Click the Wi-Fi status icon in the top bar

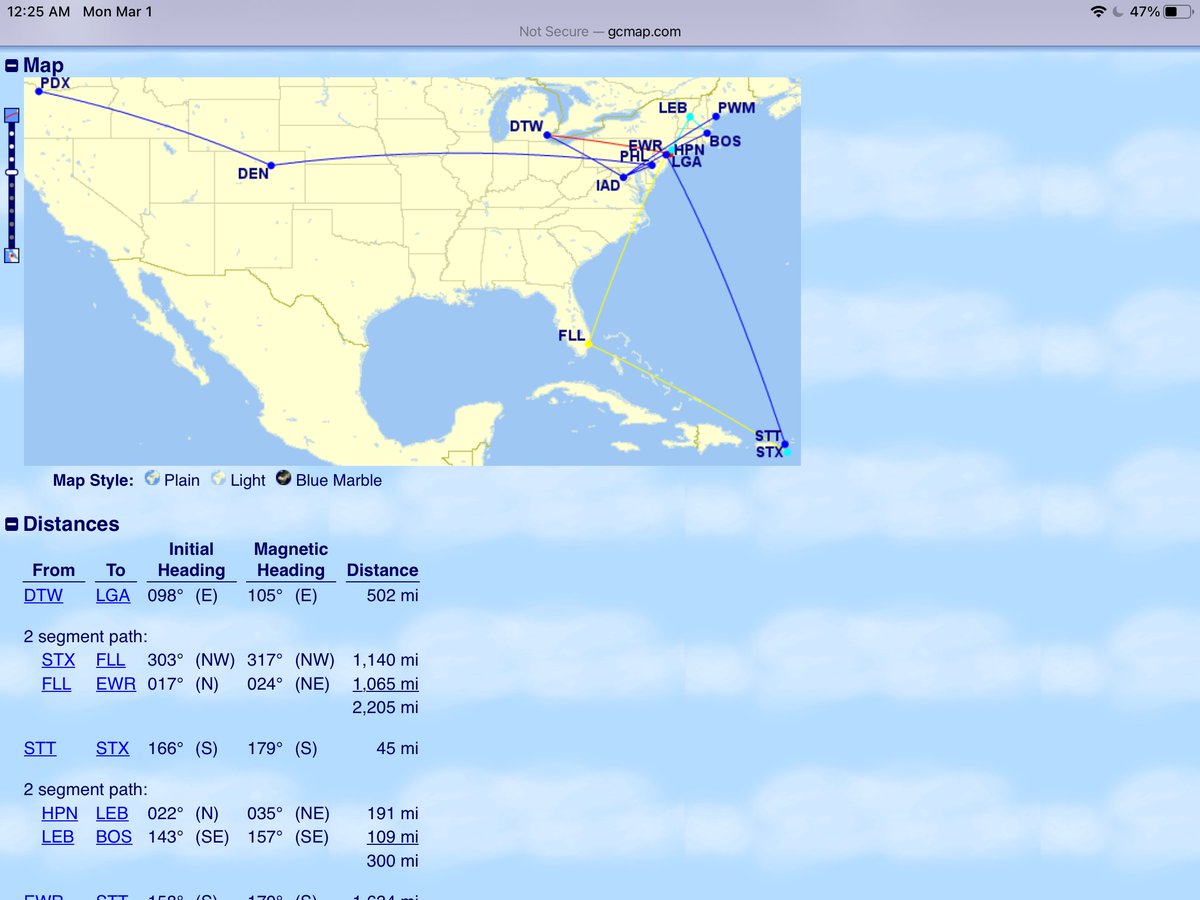(1098, 12)
